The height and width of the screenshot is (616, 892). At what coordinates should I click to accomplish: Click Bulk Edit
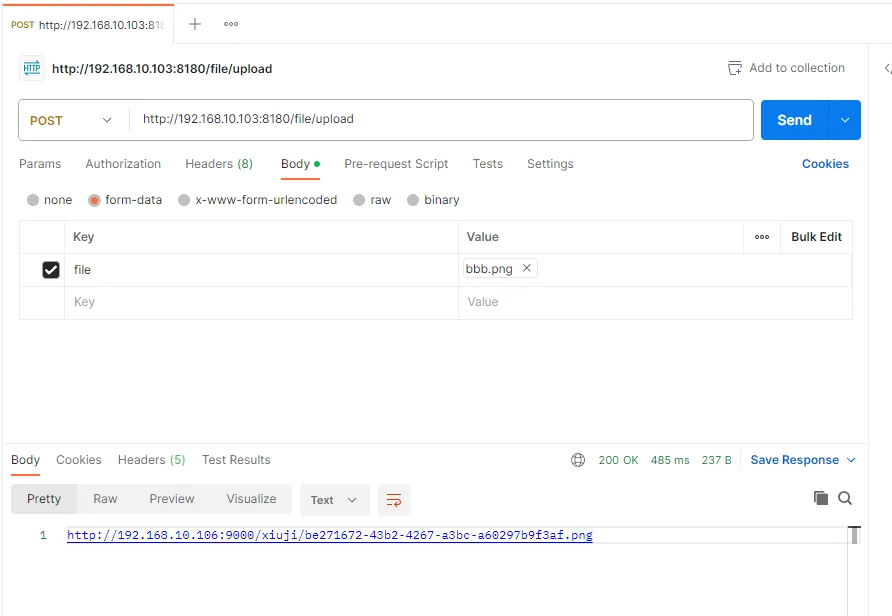[816, 237]
